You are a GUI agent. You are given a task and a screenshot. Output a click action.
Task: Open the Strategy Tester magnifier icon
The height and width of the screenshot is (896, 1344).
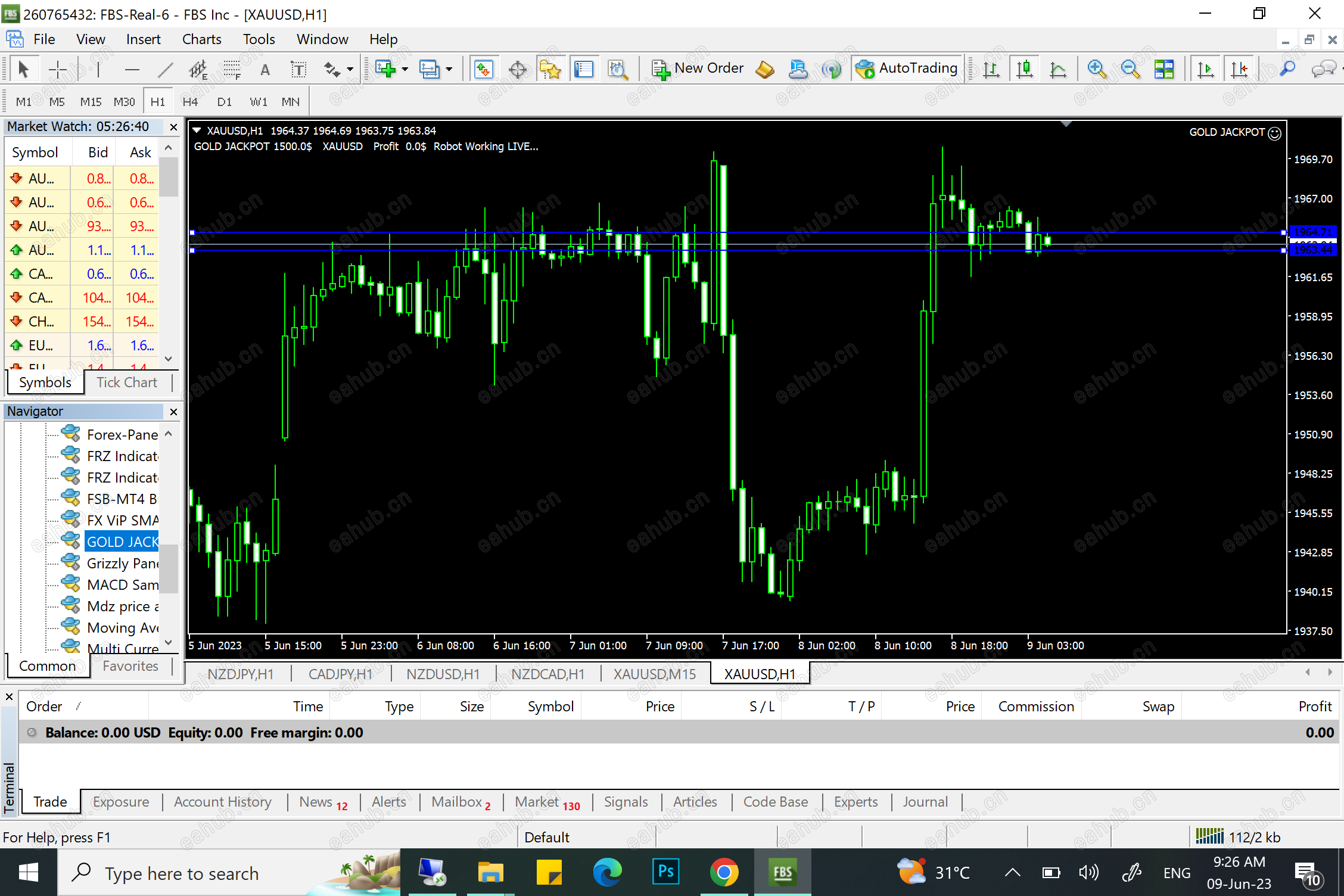point(618,69)
